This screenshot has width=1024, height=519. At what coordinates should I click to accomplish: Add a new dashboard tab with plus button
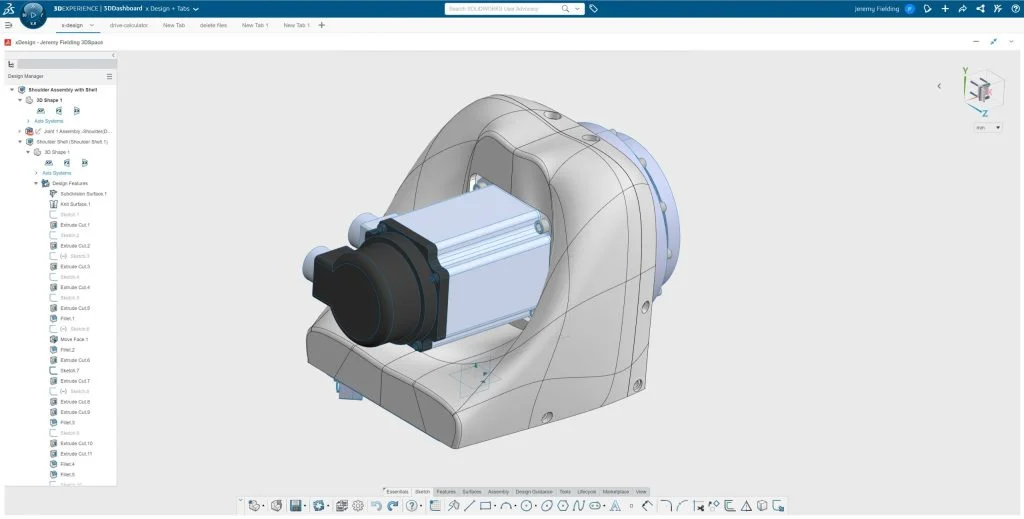[321, 25]
